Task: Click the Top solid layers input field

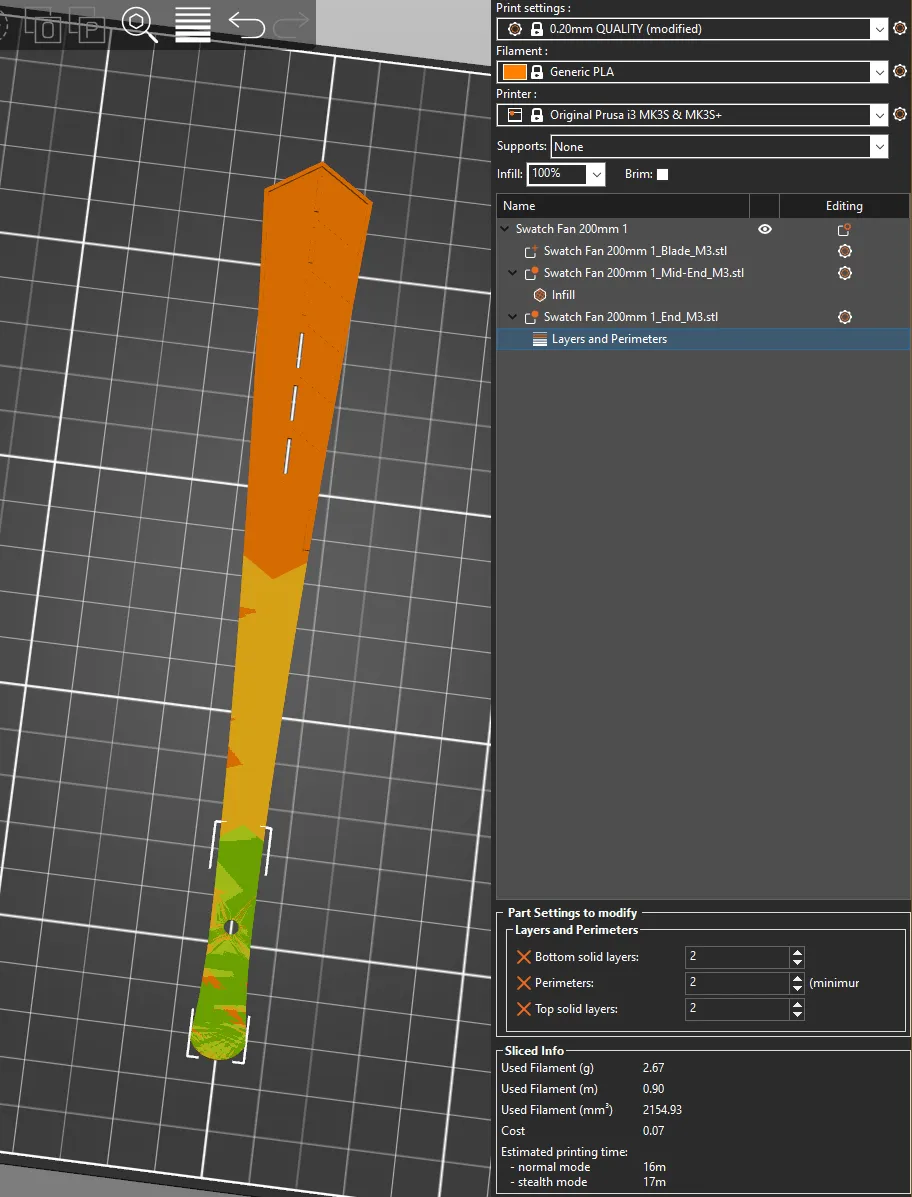Action: pyautogui.click(x=736, y=1009)
